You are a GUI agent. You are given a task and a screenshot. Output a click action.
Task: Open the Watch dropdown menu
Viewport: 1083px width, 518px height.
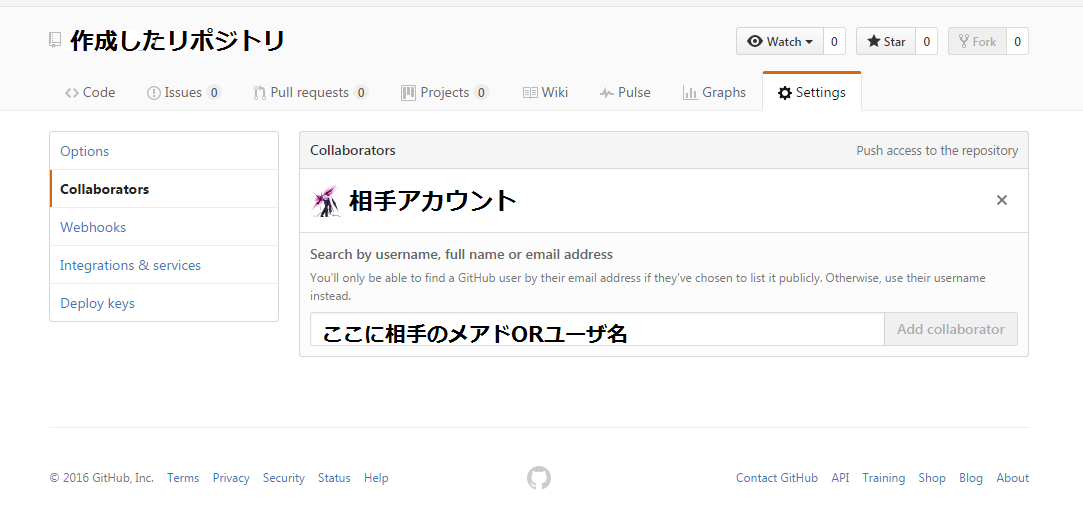pos(780,41)
